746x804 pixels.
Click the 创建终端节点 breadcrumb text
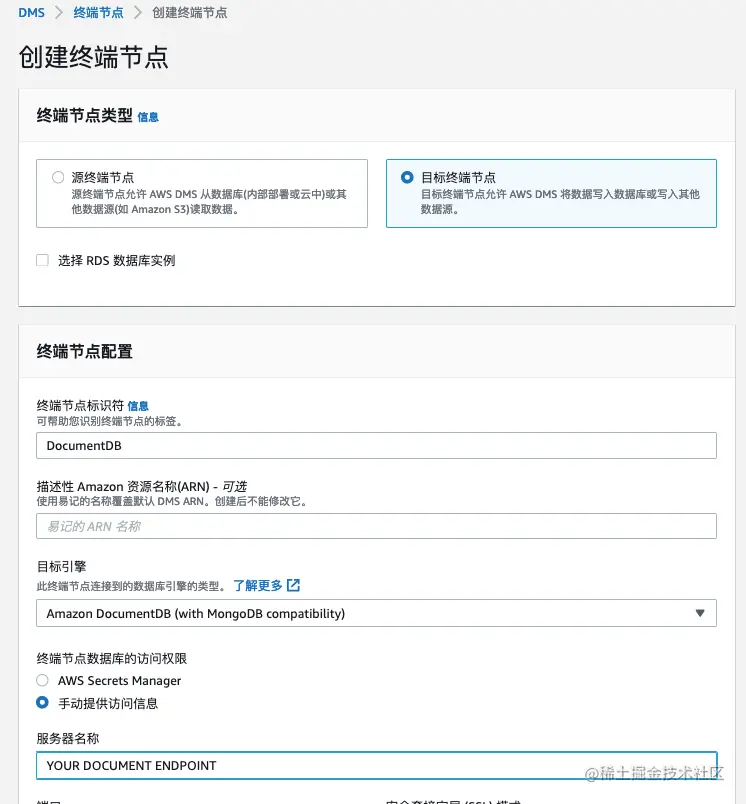[x=190, y=12]
